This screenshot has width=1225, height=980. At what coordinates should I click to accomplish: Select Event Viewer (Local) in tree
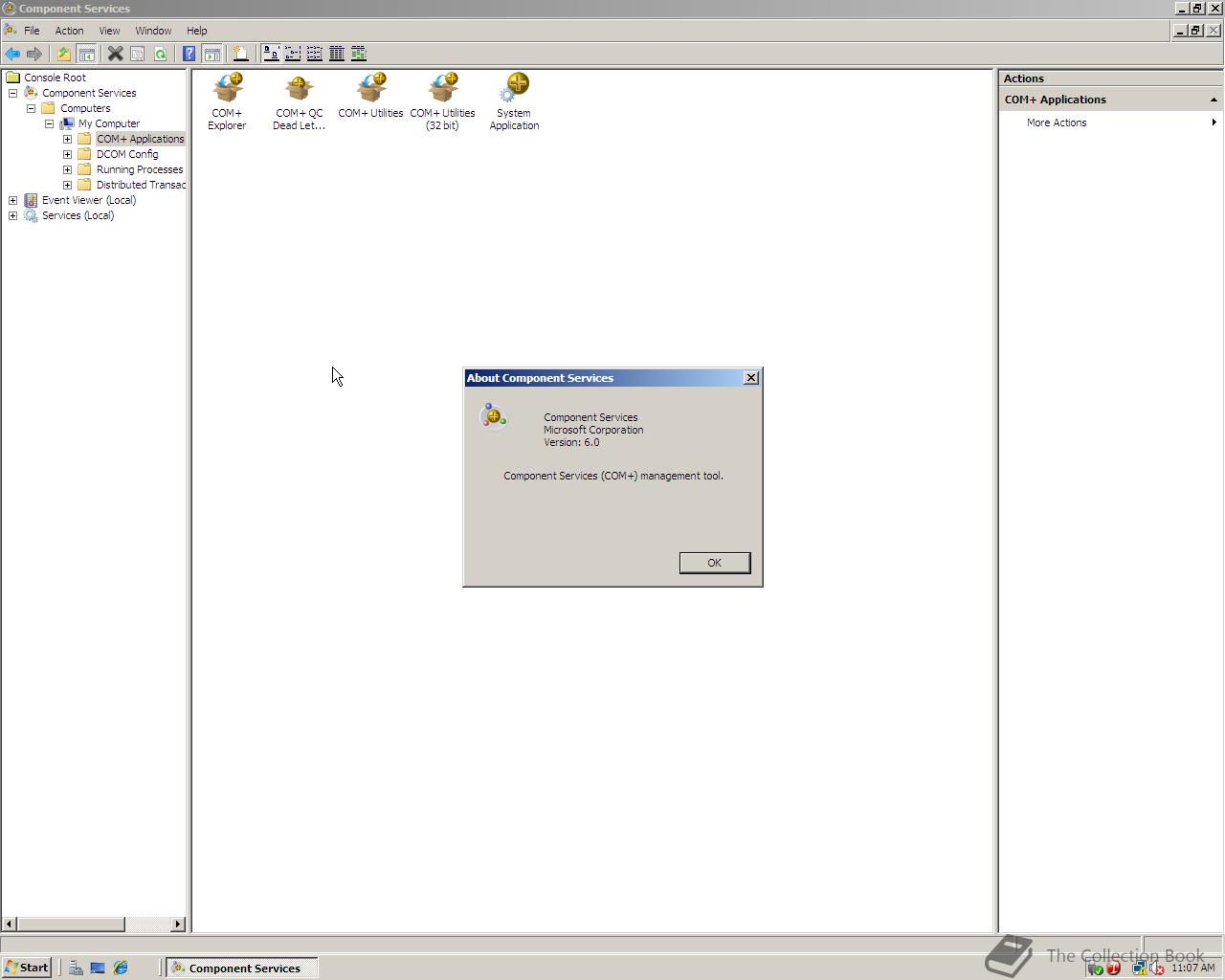(89, 200)
